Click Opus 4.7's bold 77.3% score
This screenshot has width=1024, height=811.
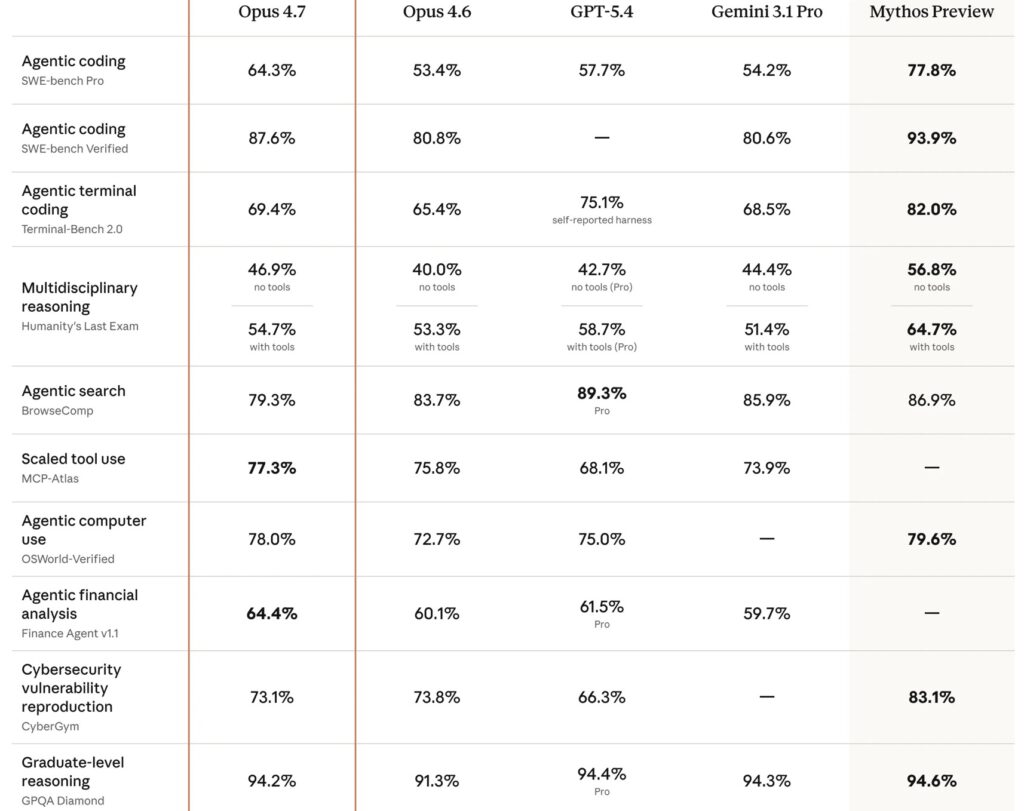pyautogui.click(x=272, y=468)
